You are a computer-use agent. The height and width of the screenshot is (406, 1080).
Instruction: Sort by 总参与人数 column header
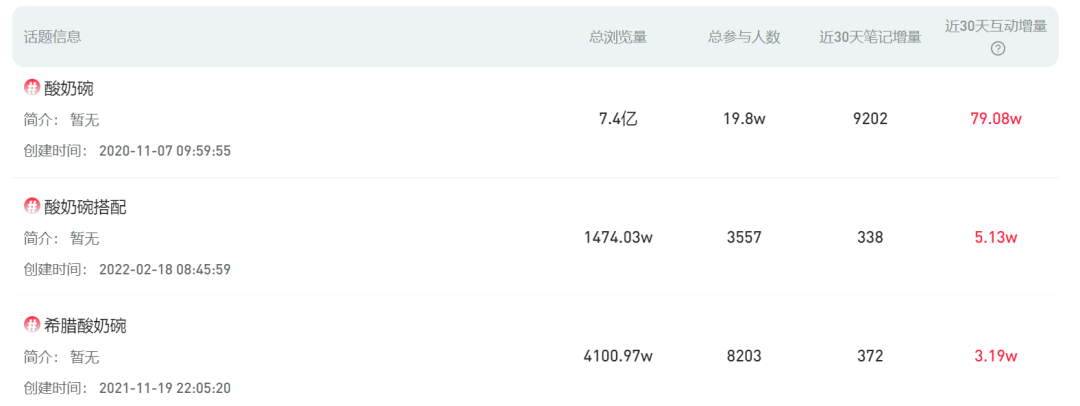(744, 37)
